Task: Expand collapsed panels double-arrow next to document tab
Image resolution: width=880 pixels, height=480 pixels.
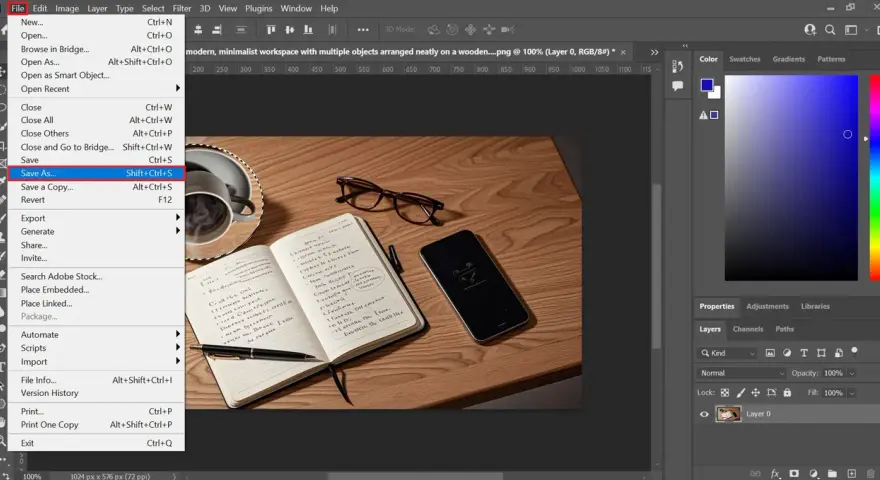Action: coord(654,52)
